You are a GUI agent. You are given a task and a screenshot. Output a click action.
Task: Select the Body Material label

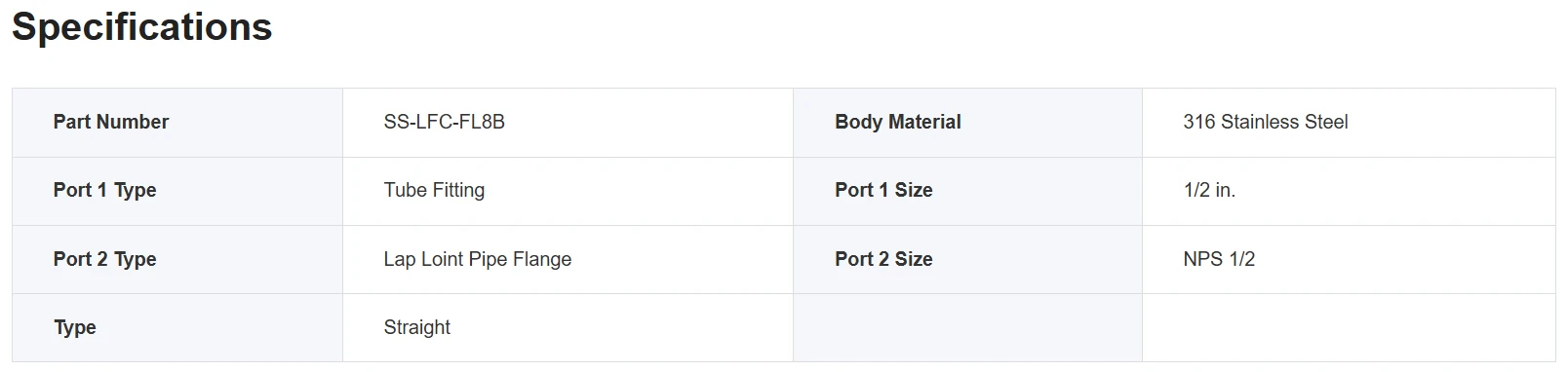pyautogui.click(x=898, y=122)
